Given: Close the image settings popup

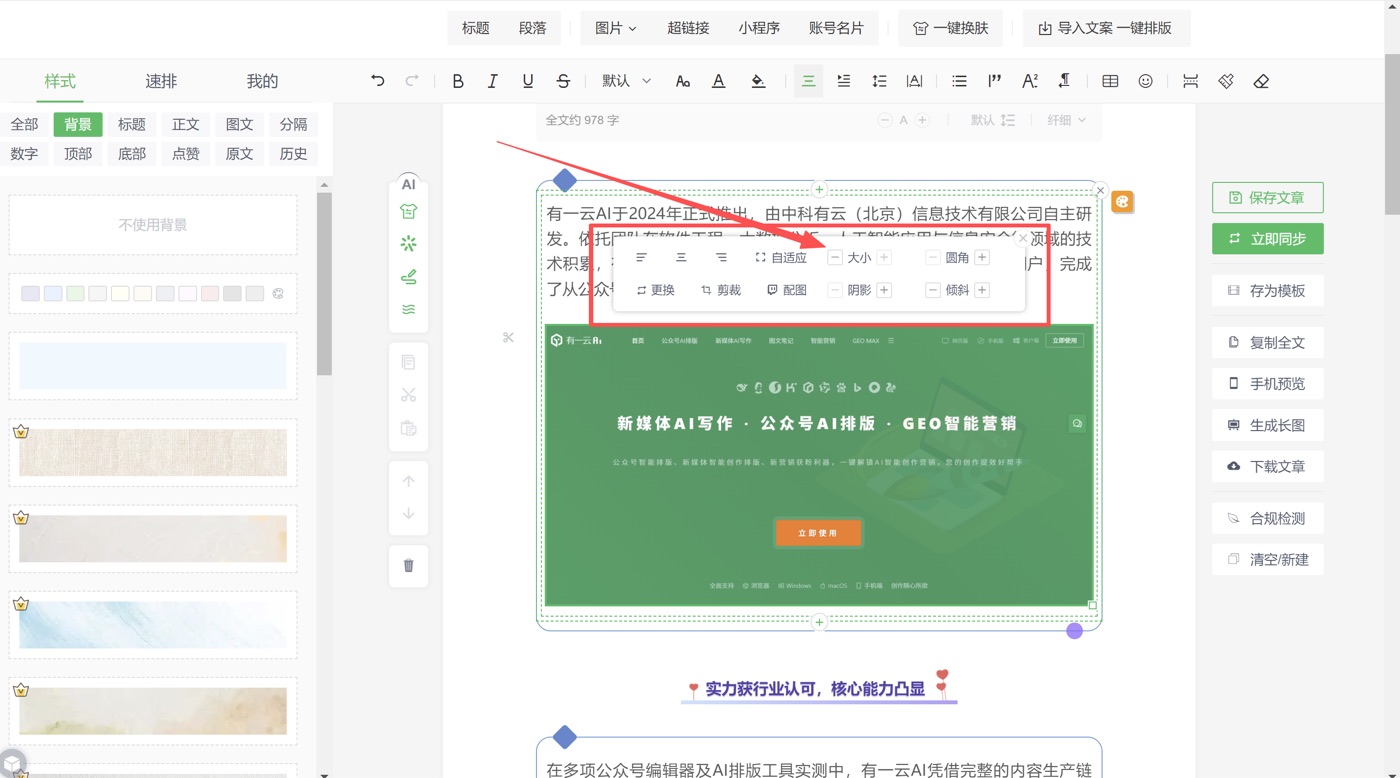Looking at the screenshot, I should [x=1022, y=239].
